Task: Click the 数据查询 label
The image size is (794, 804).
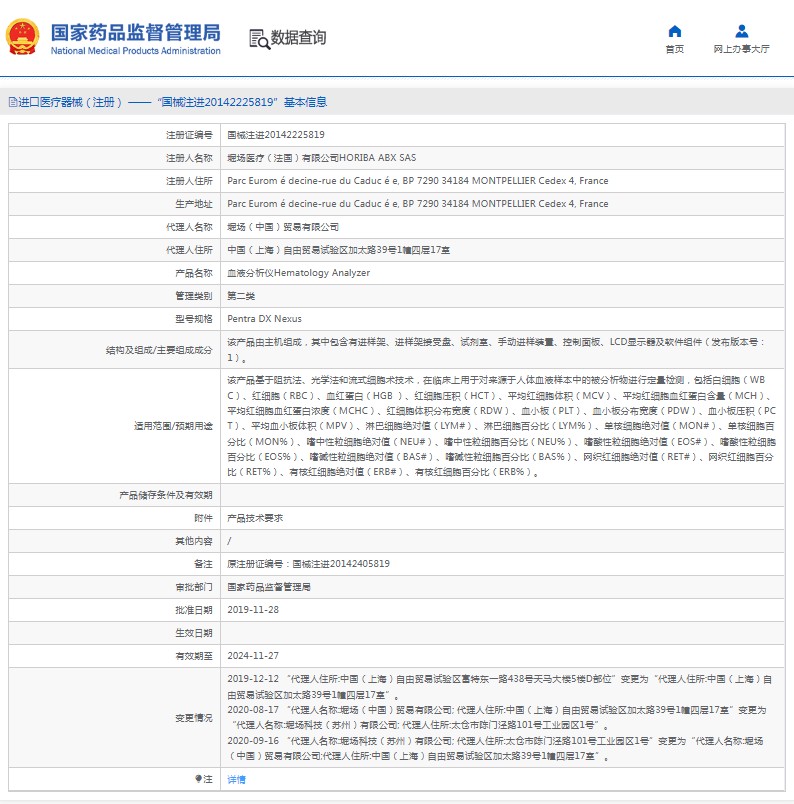Action: click(x=298, y=37)
